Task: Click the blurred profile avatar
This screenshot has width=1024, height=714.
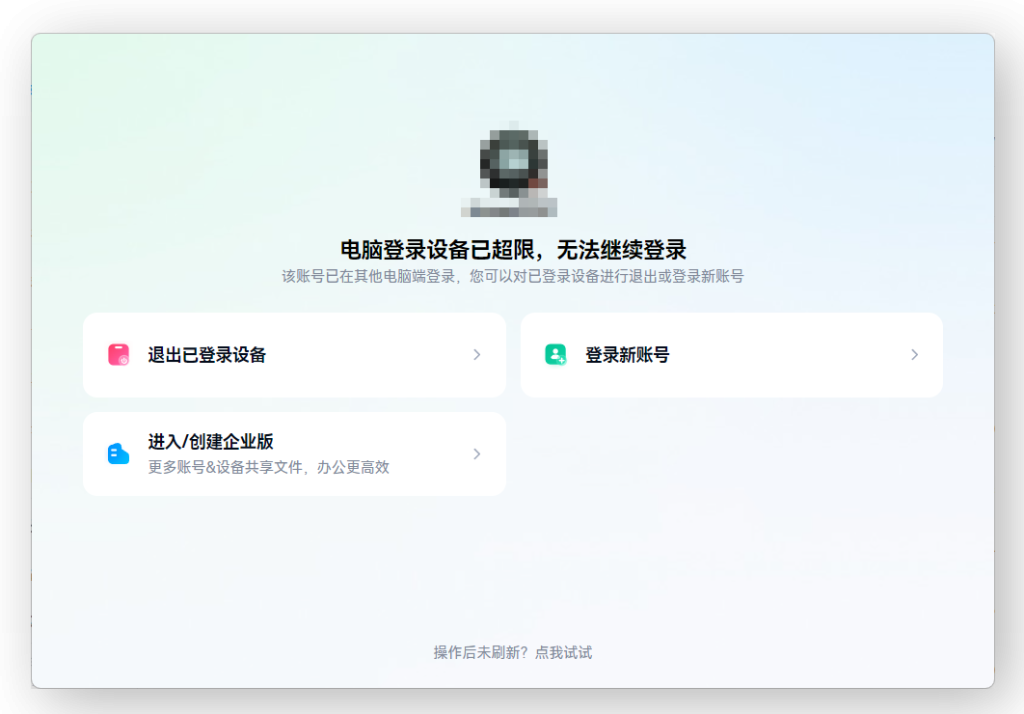Action: tap(513, 159)
